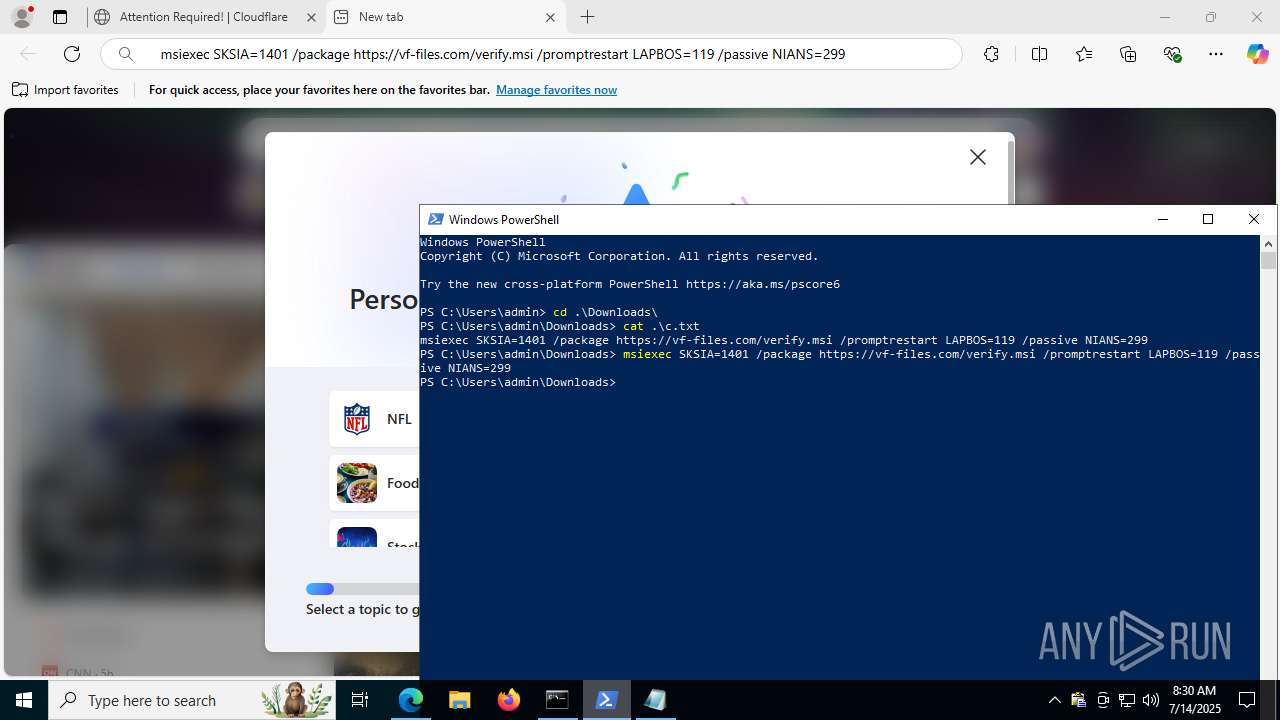Switch to the New tab tab
The width and height of the screenshot is (1280, 720).
[x=446, y=17]
